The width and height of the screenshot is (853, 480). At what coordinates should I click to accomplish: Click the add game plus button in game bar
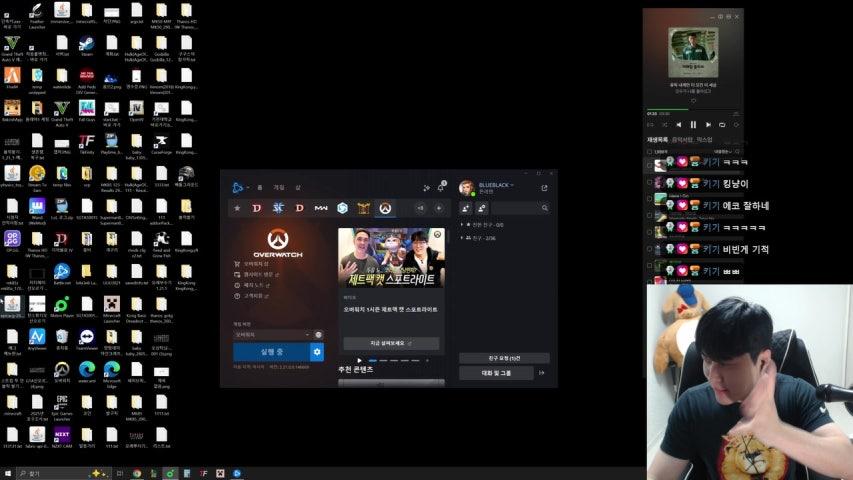pyautogui.click(x=438, y=208)
